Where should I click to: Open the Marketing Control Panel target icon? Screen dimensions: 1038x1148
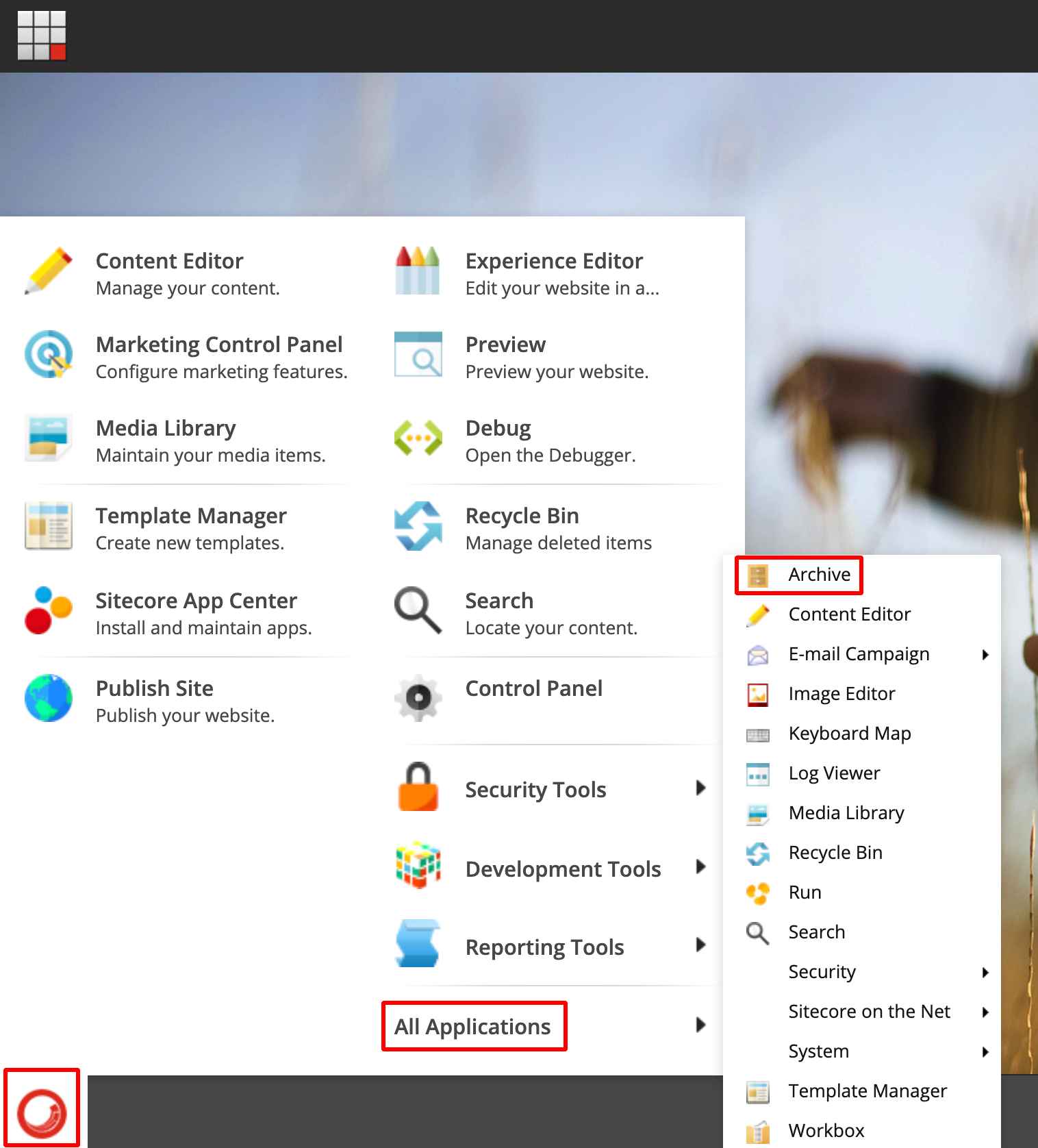click(x=49, y=355)
